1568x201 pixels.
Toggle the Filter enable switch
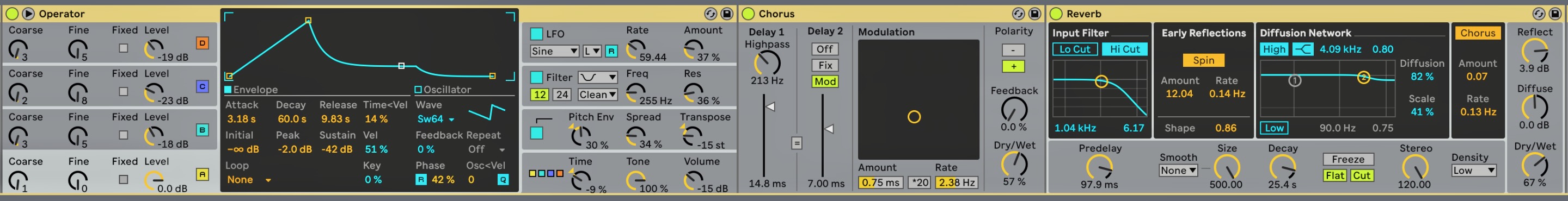click(536, 77)
